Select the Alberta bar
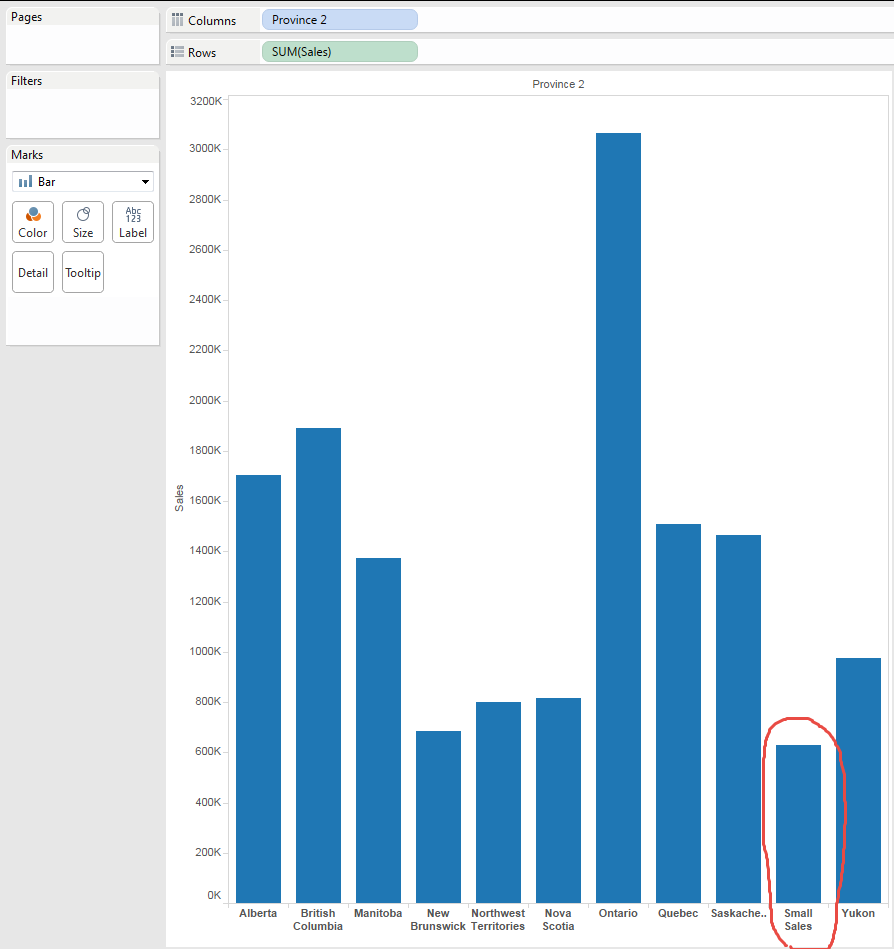This screenshot has width=894, height=949. coord(258,689)
